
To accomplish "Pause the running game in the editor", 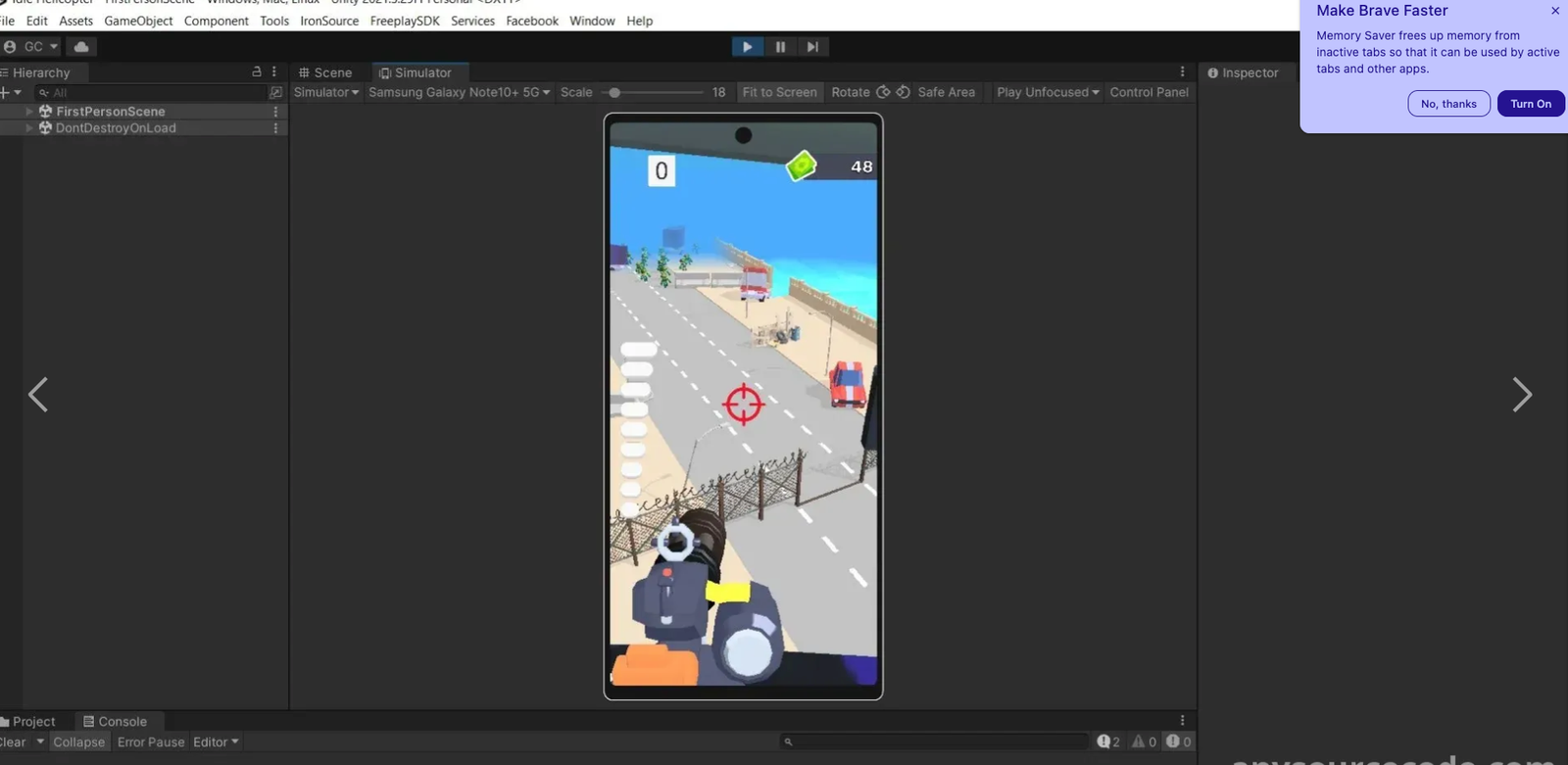I will 780,46.
